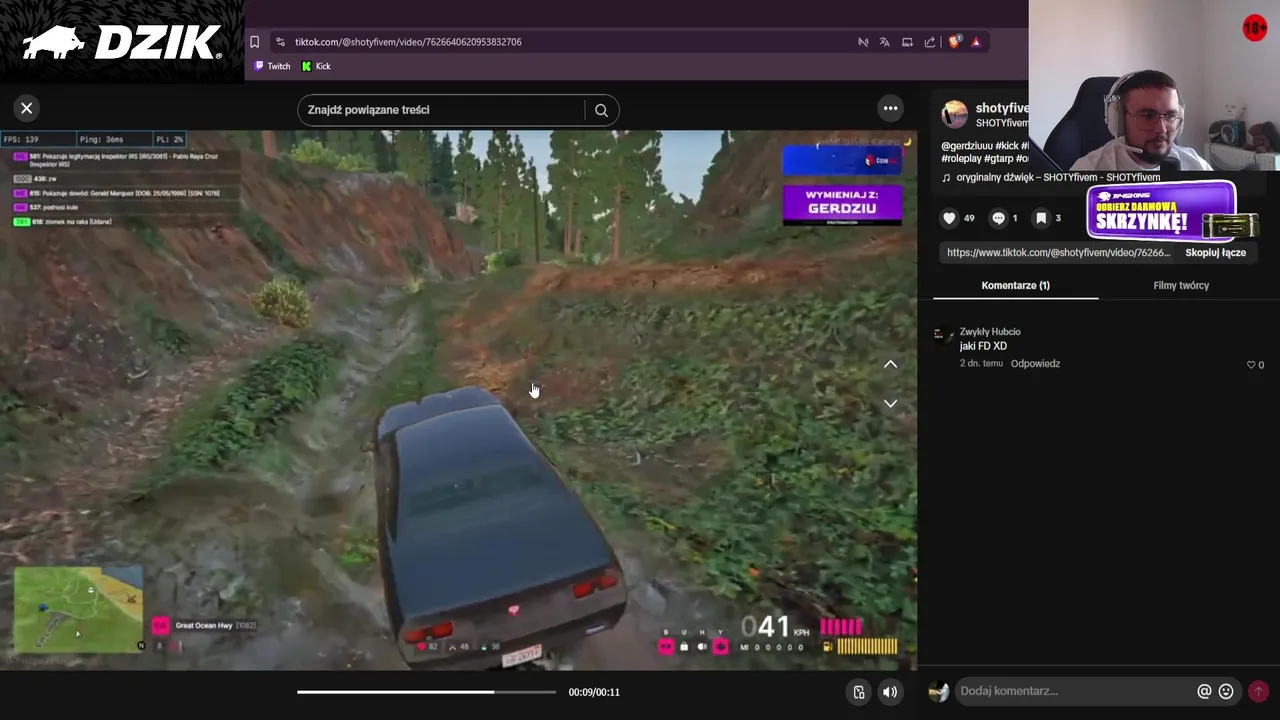The width and height of the screenshot is (1280, 720).
Task: Seek on the video progress bar
Action: coord(426,692)
